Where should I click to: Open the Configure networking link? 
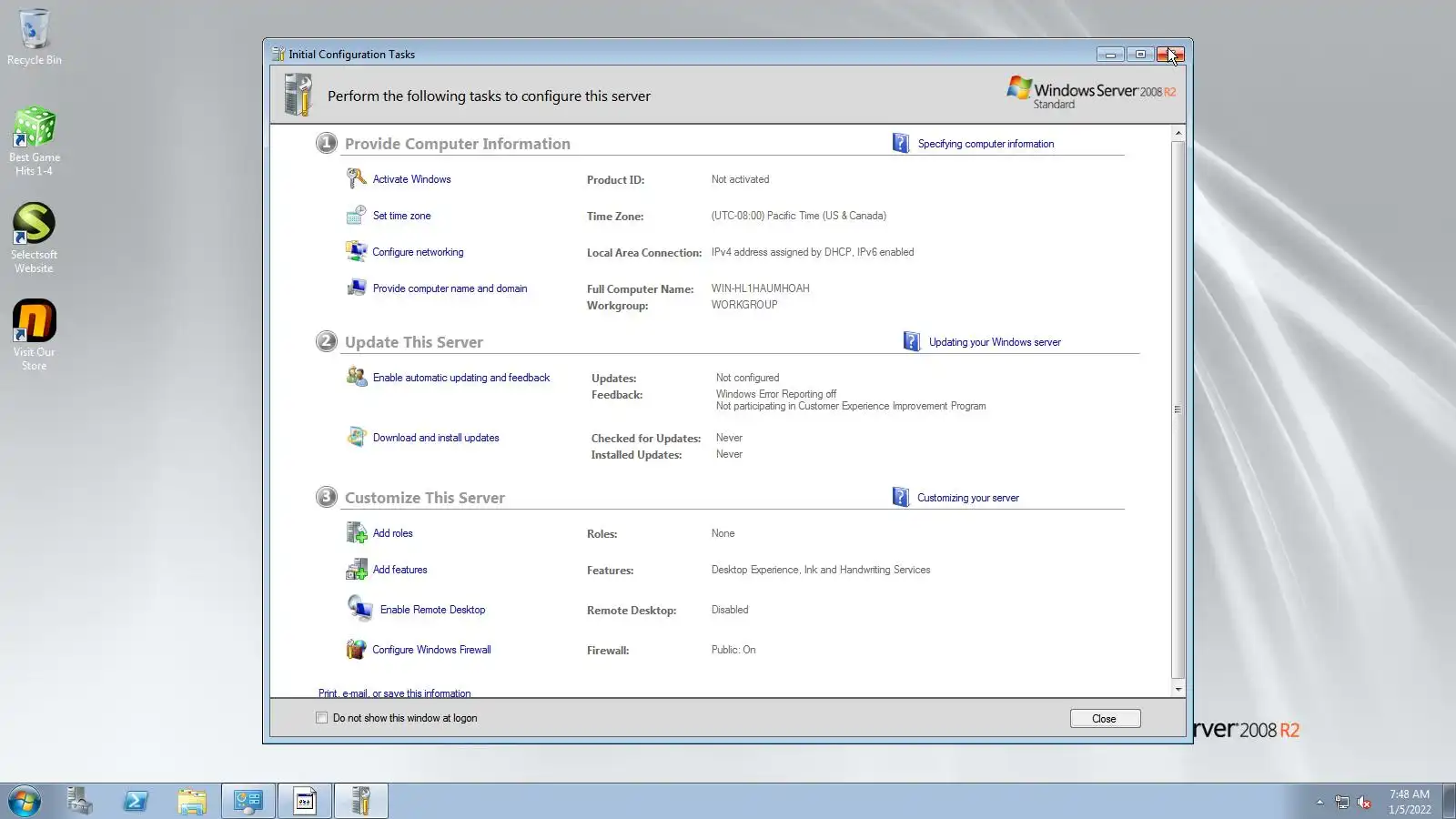tap(418, 252)
